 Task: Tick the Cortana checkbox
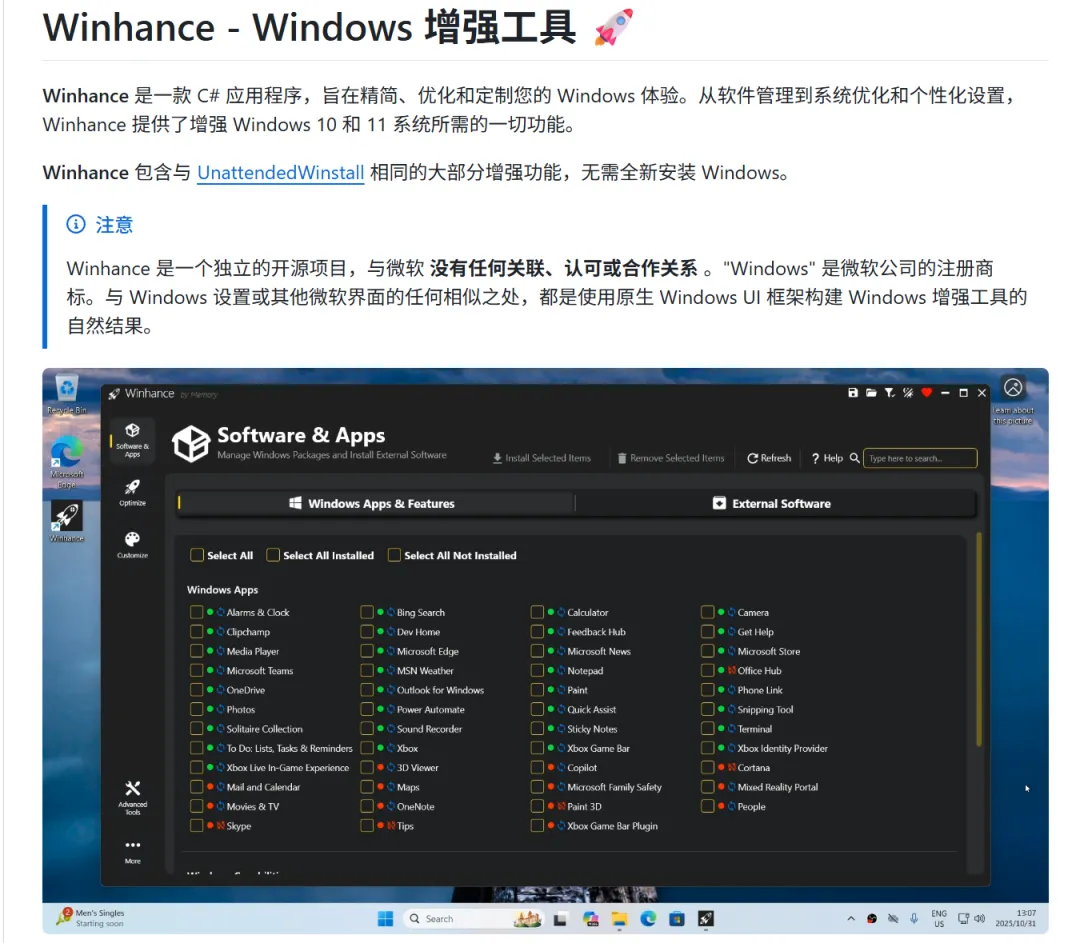[707, 767]
